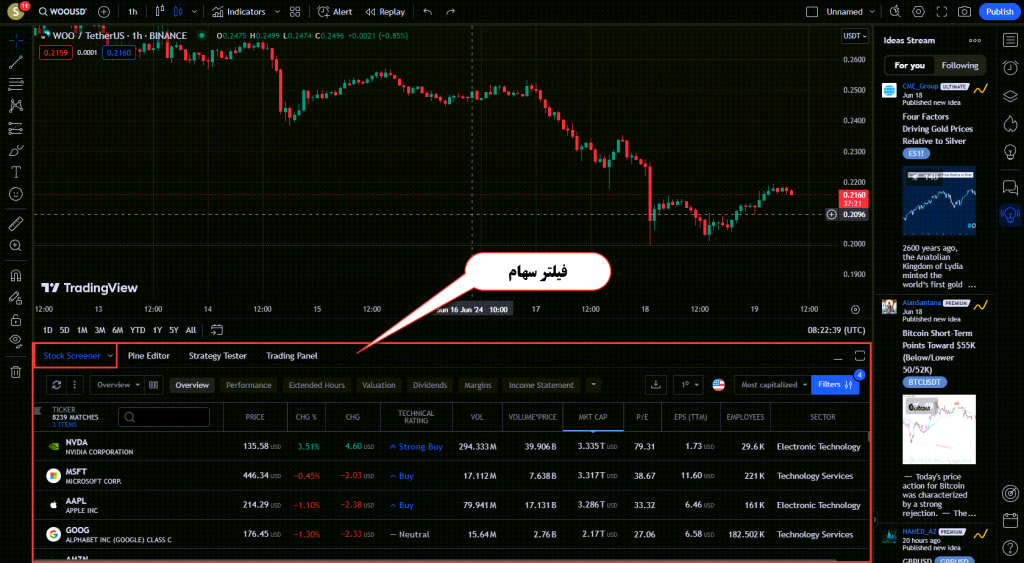Image resolution: width=1024 pixels, height=563 pixels.
Task: Create an Alert
Action: tap(334, 12)
